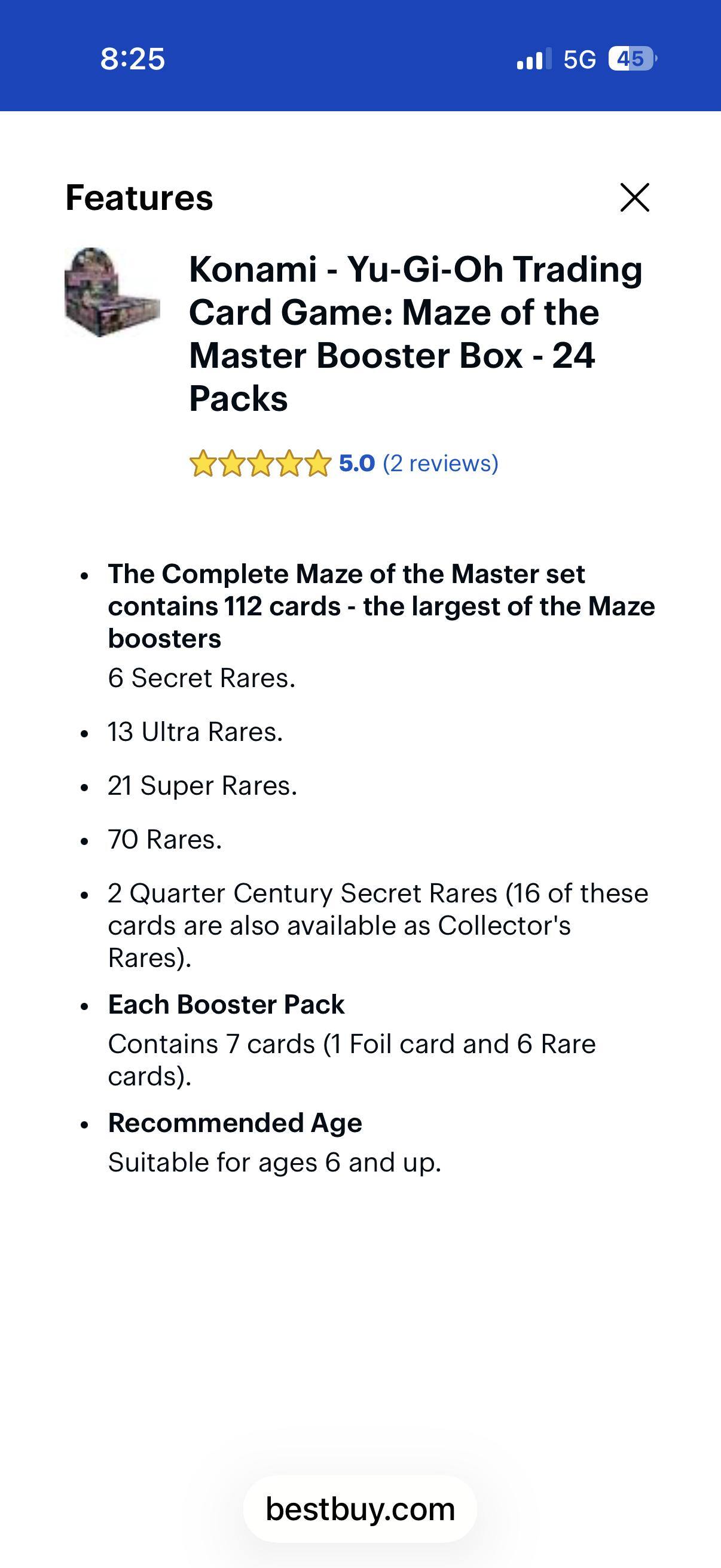Viewport: 721px width, 1568px height.
Task: Open the Maze of the Master product title
Action: click(x=416, y=334)
